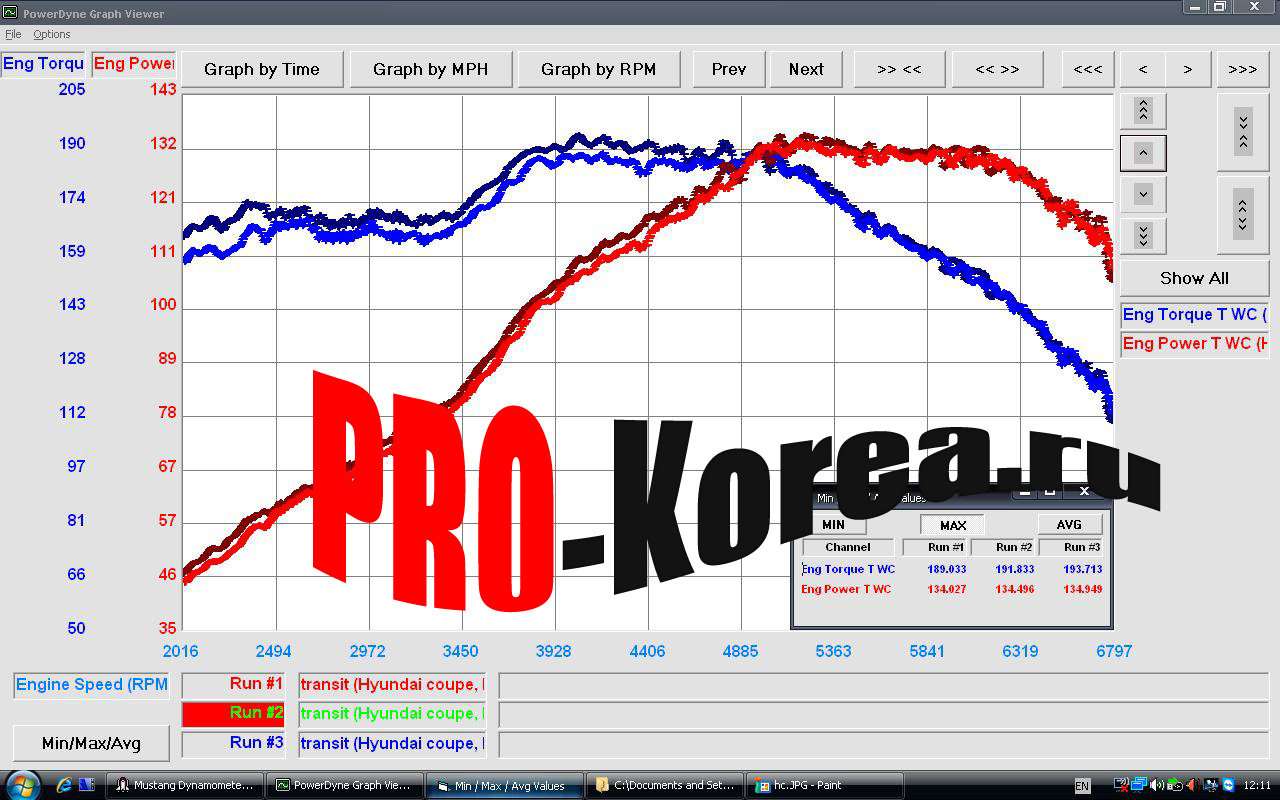Open the File menu
1280x800 pixels.
(13, 34)
